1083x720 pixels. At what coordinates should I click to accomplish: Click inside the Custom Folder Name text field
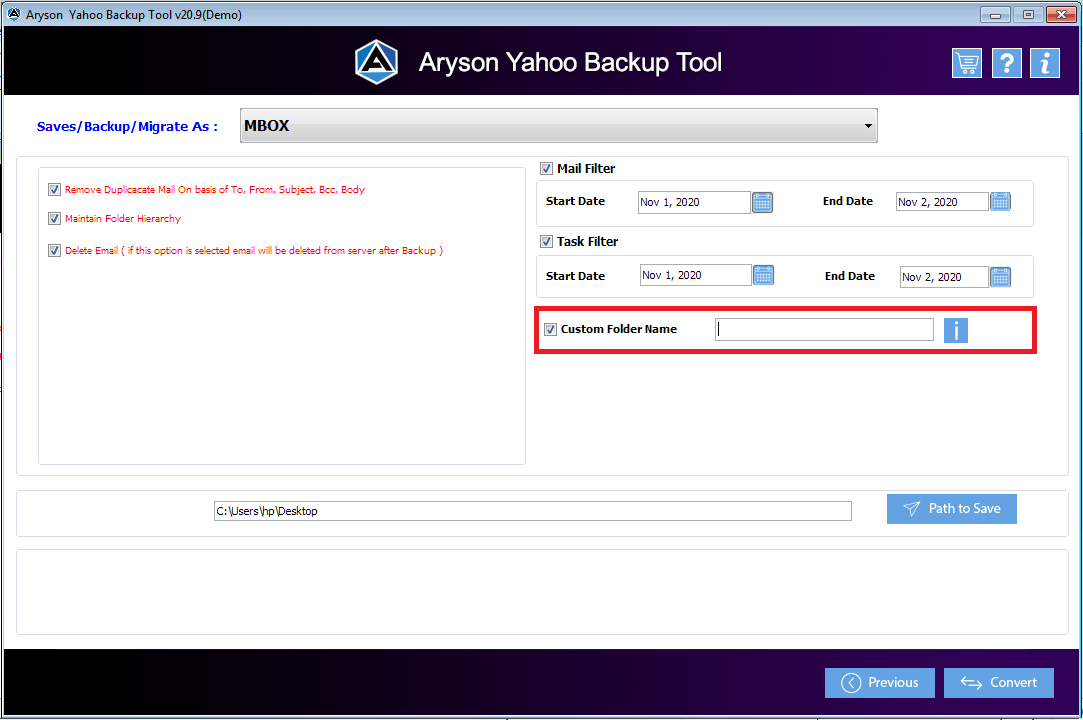click(x=823, y=329)
